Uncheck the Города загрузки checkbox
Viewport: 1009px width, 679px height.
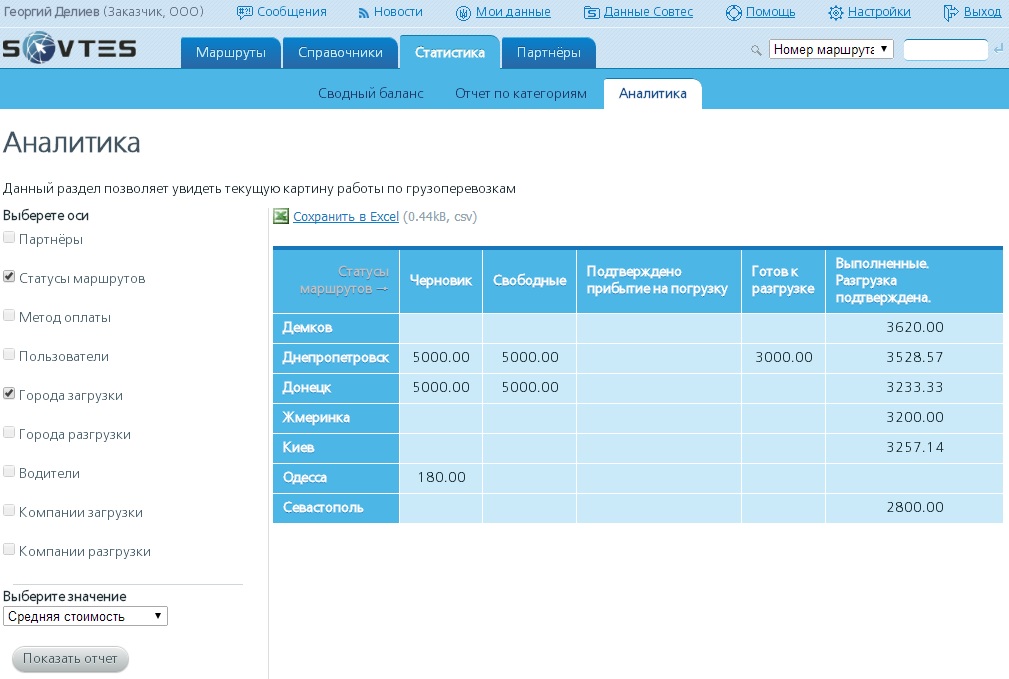(9, 393)
